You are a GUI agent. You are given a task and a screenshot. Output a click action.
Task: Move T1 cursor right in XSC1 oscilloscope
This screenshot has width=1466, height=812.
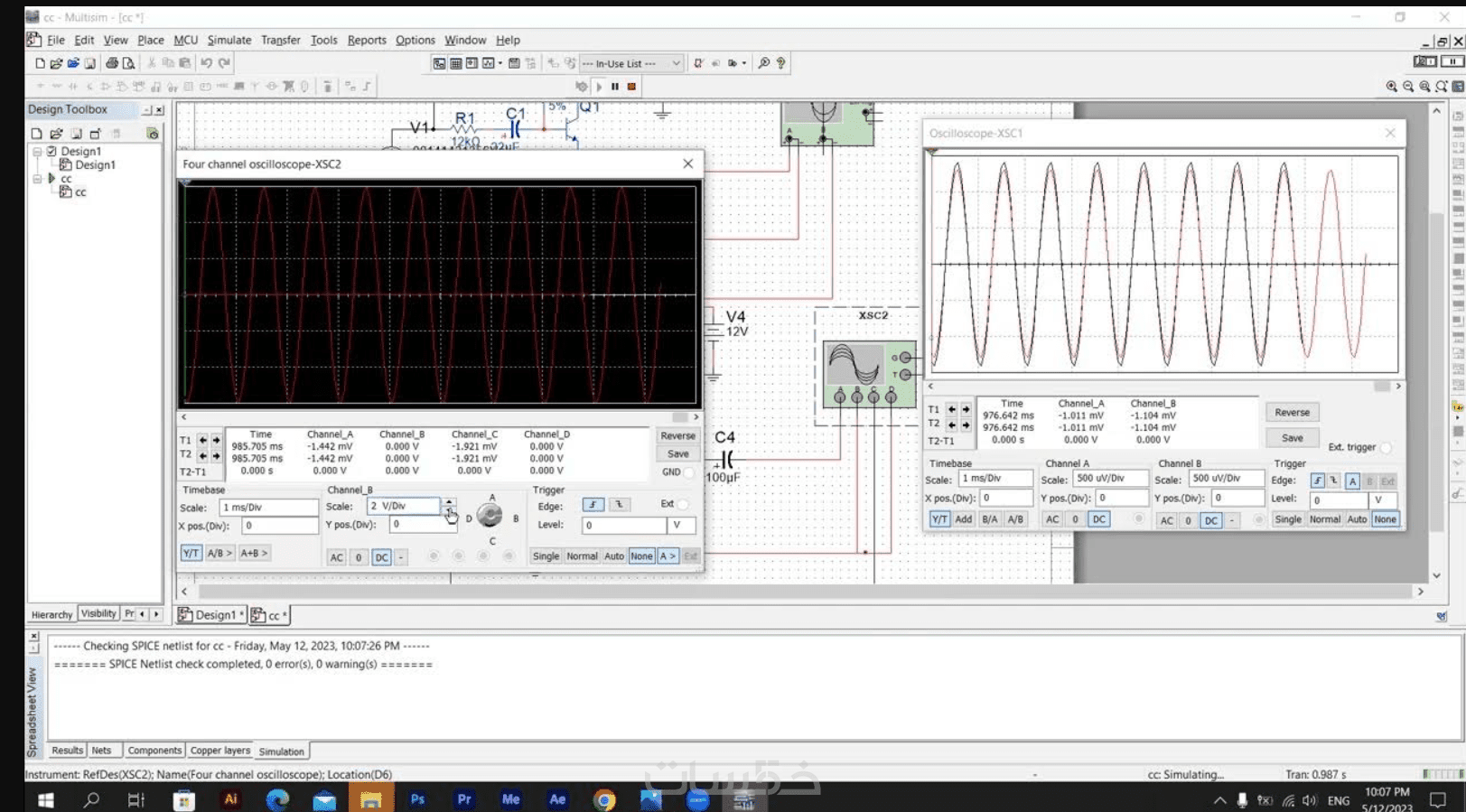[966, 409]
